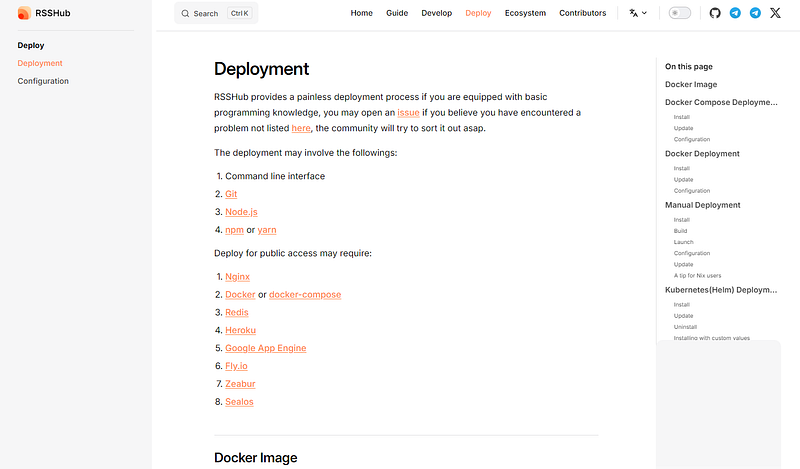Jump to Docker Image in page outline
The width and height of the screenshot is (800, 469).
coord(691,85)
